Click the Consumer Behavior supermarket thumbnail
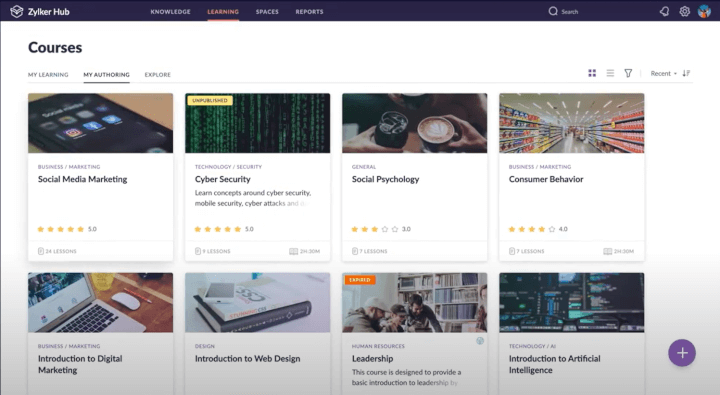This screenshot has width=720, height=395. click(572, 123)
